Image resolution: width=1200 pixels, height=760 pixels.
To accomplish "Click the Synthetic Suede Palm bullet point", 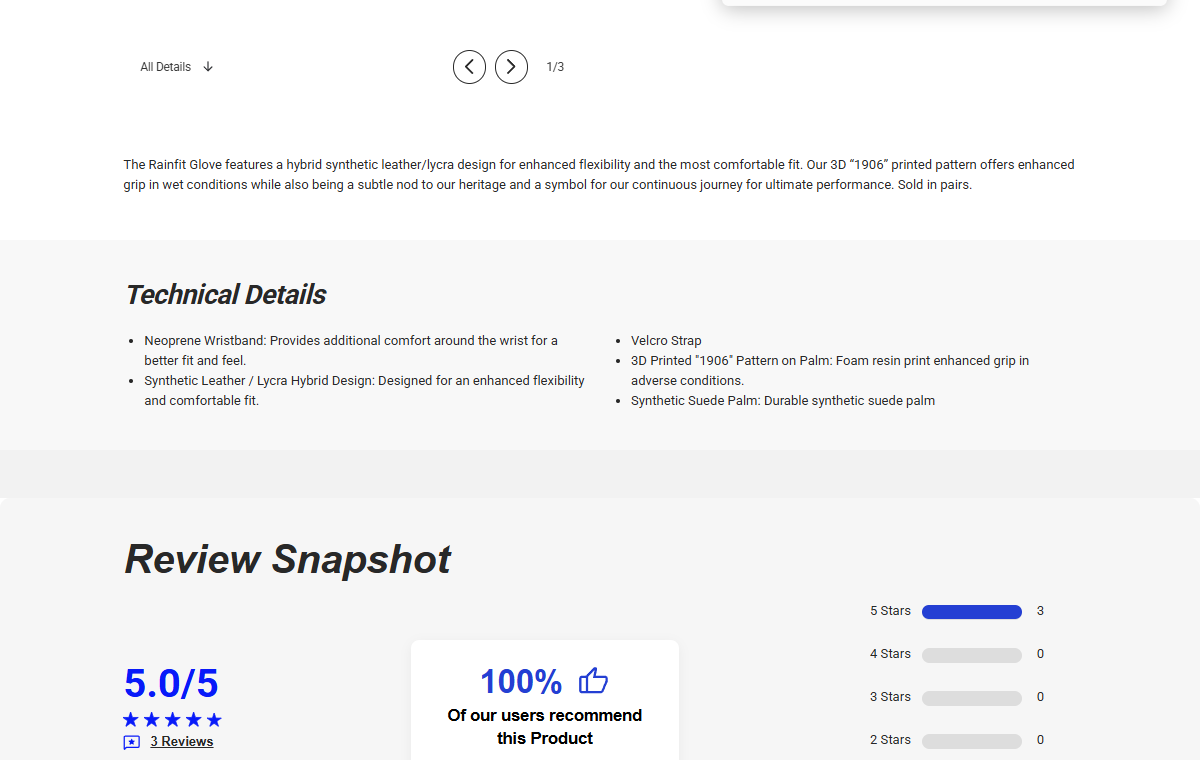I will (783, 401).
